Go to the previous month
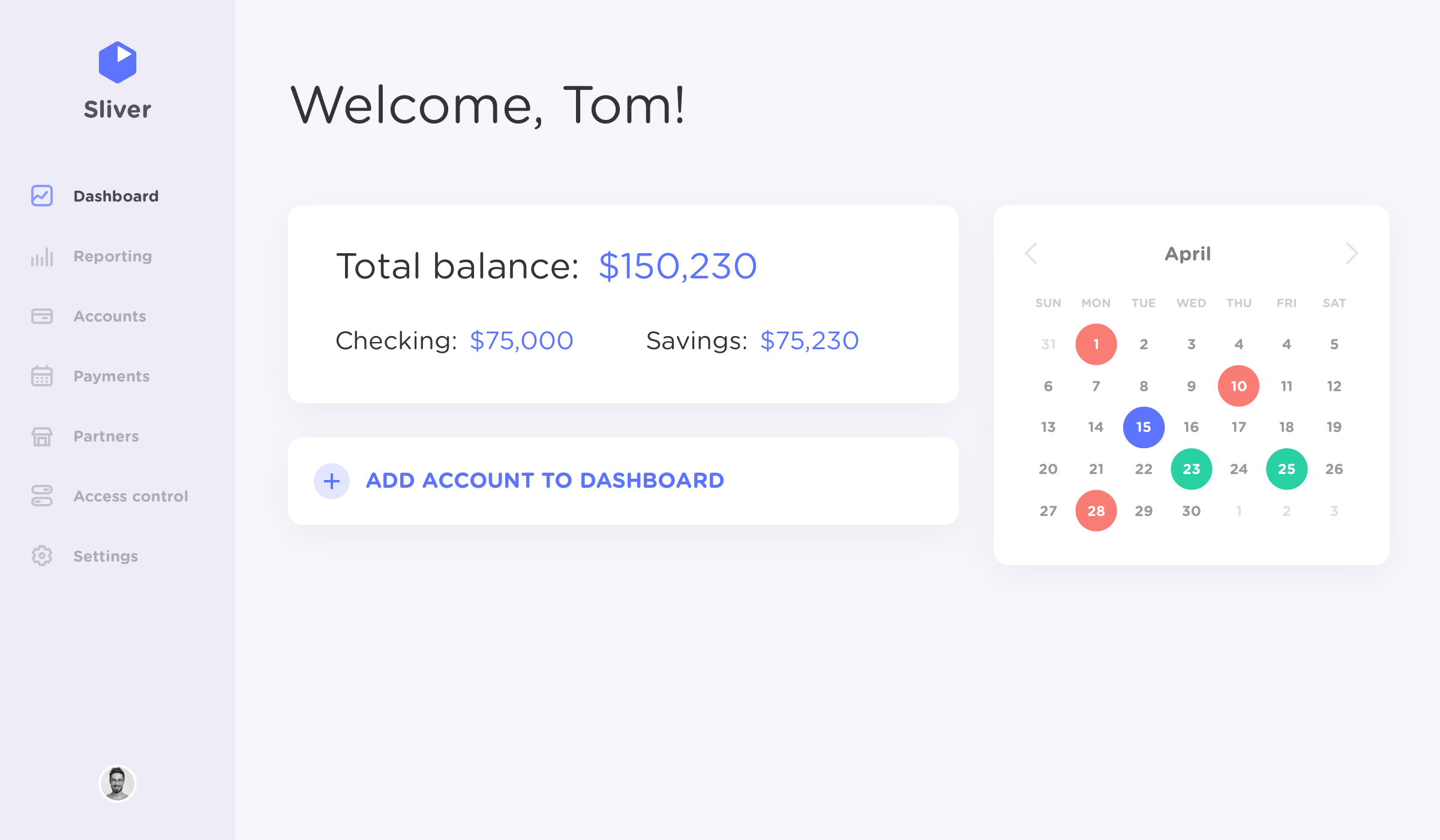 tap(1031, 254)
